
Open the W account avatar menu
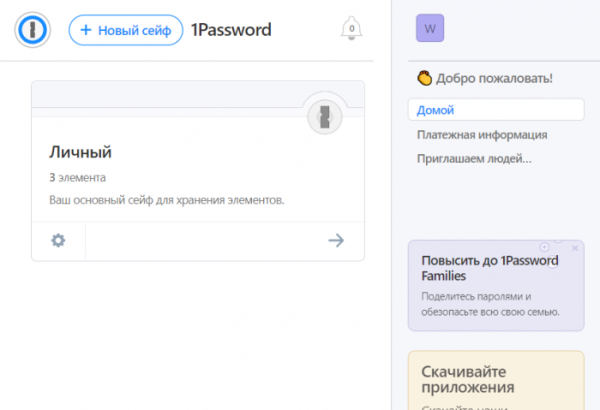(x=430, y=28)
